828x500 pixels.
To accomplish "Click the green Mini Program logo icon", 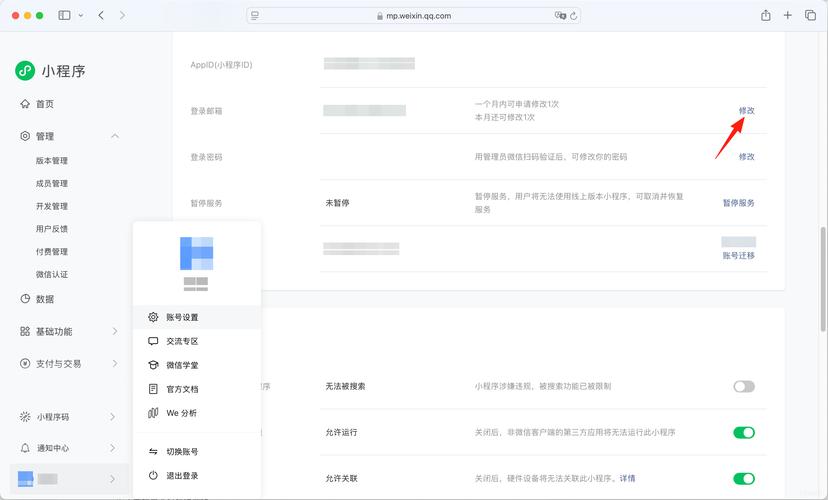I will tap(25, 70).
